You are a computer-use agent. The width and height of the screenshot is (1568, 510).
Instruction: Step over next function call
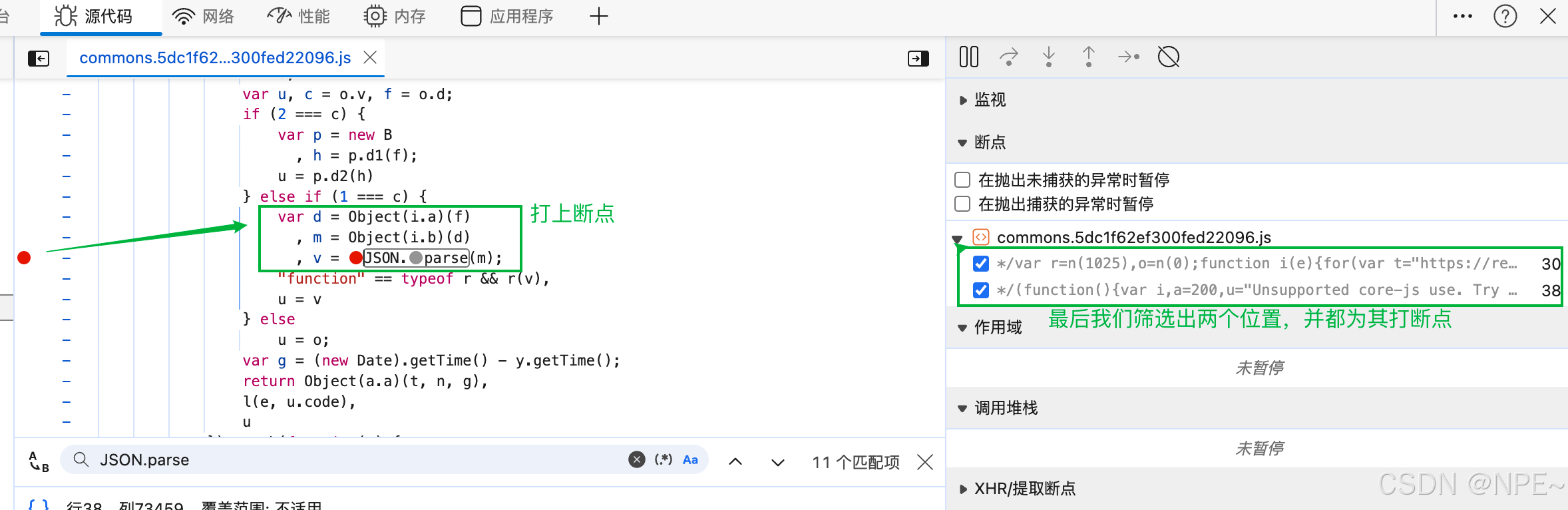(1009, 57)
